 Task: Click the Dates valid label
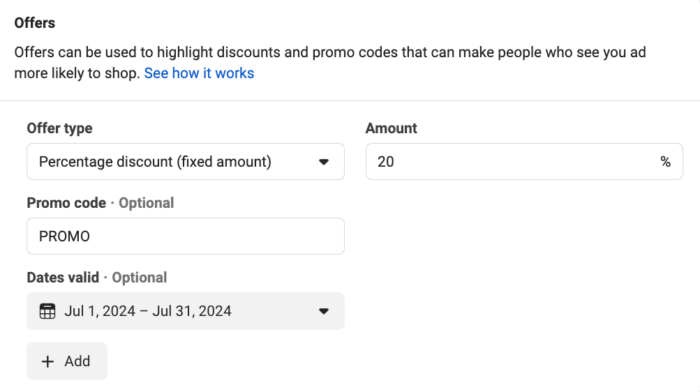click(63, 278)
